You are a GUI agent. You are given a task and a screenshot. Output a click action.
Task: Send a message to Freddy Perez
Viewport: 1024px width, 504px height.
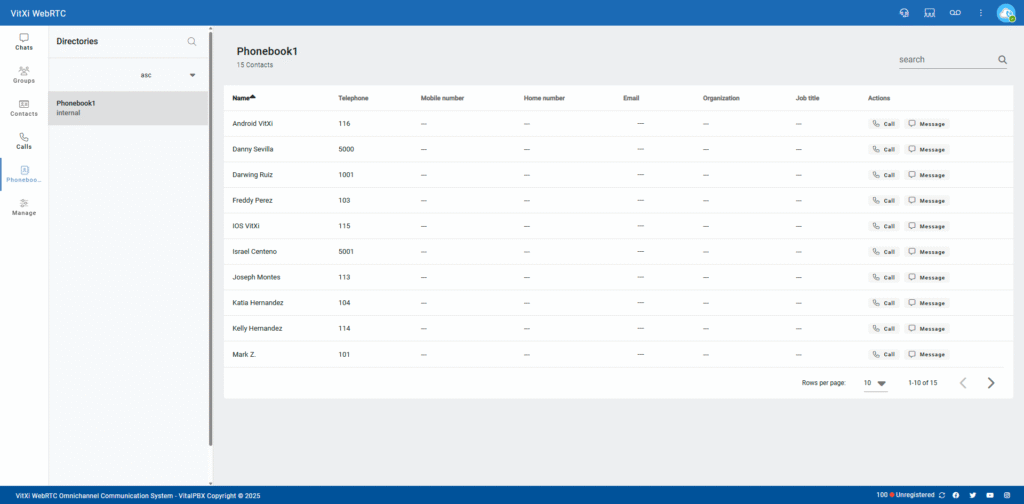click(x=927, y=200)
